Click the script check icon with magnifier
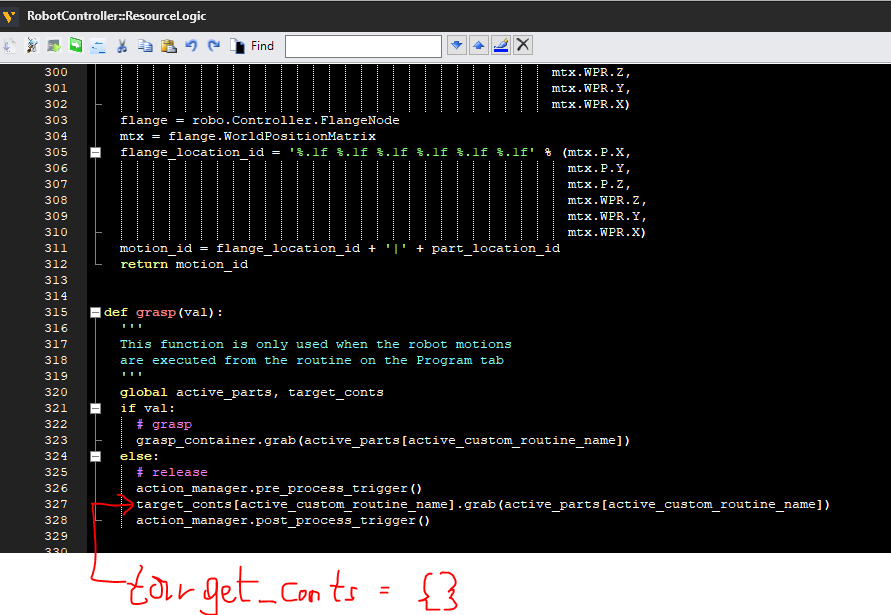The width and height of the screenshot is (891, 615). 32,45
